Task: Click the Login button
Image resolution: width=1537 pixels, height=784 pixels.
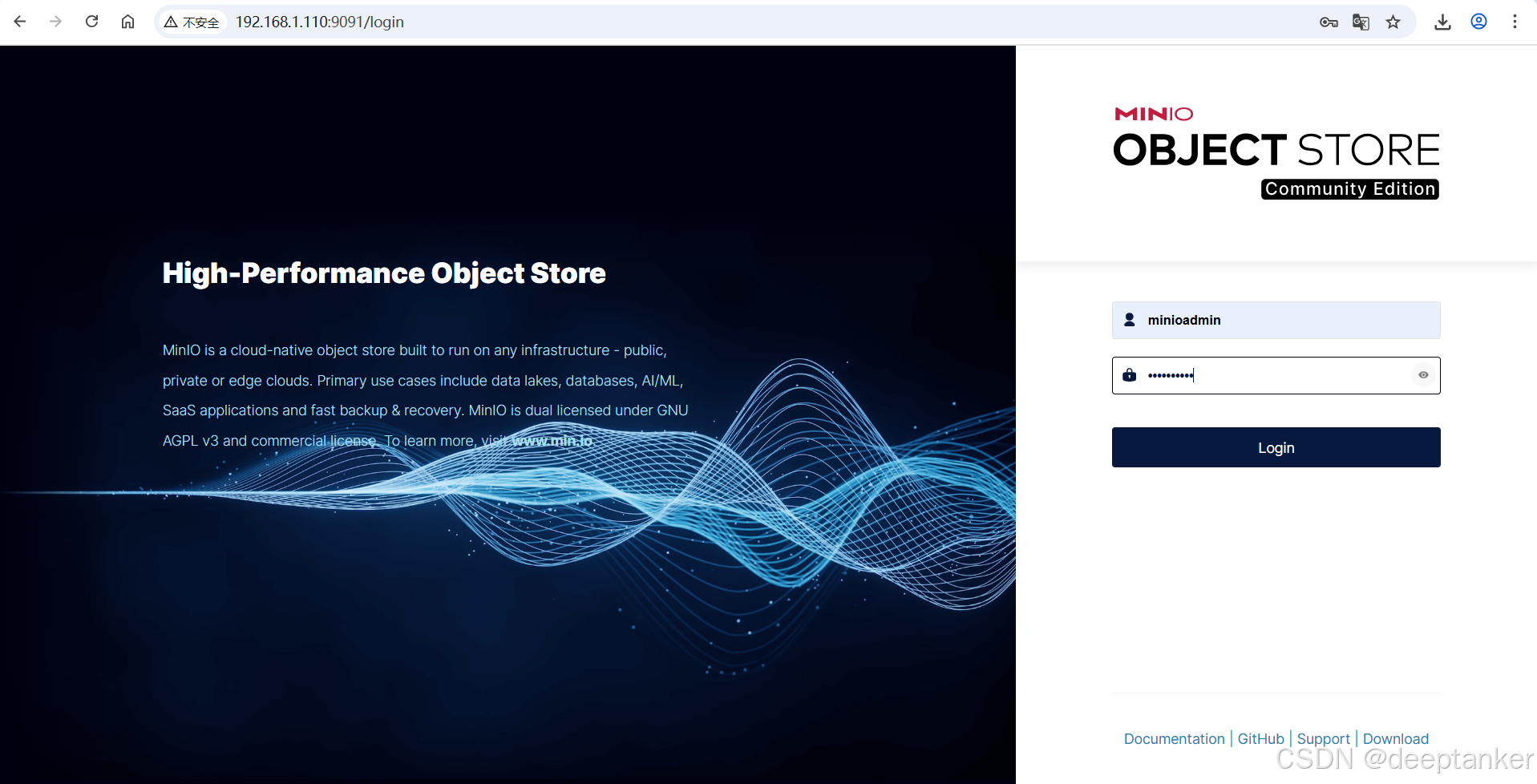Action: point(1276,447)
